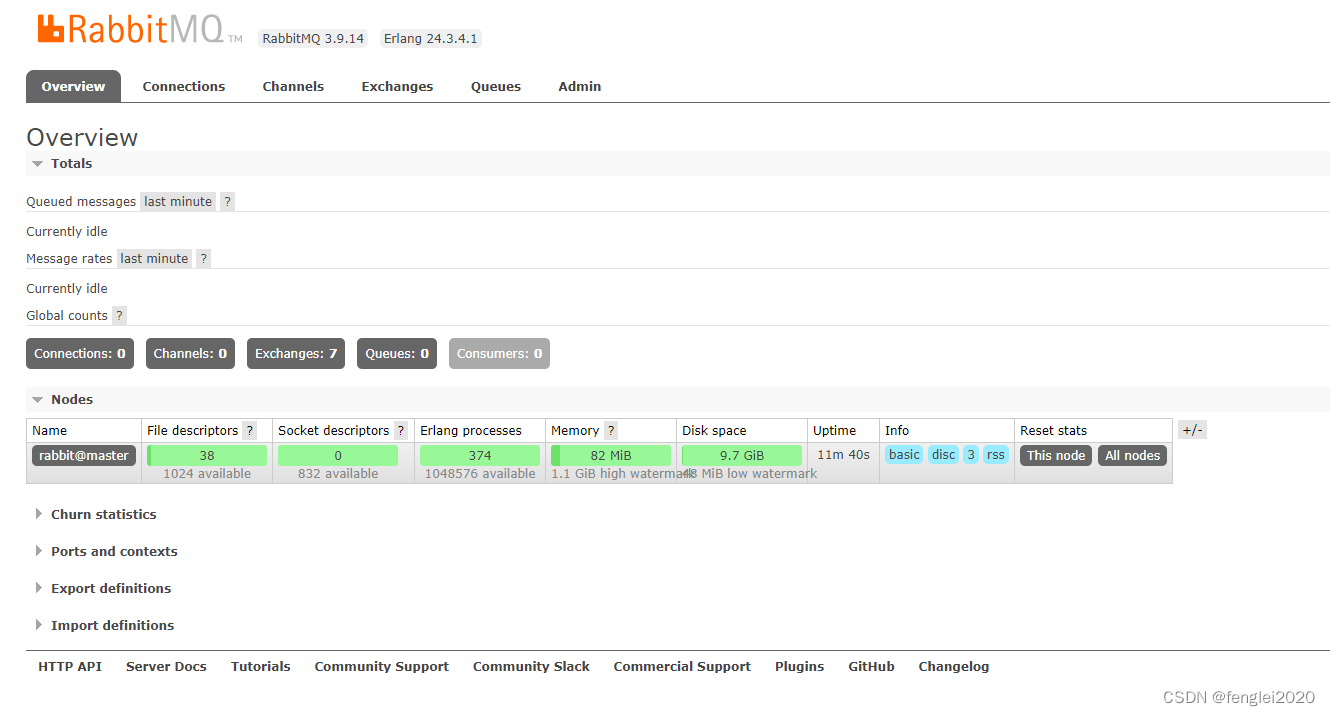Screen dimensions: 1330x716
Task: Click the Uptime column header
Action: [834, 431]
